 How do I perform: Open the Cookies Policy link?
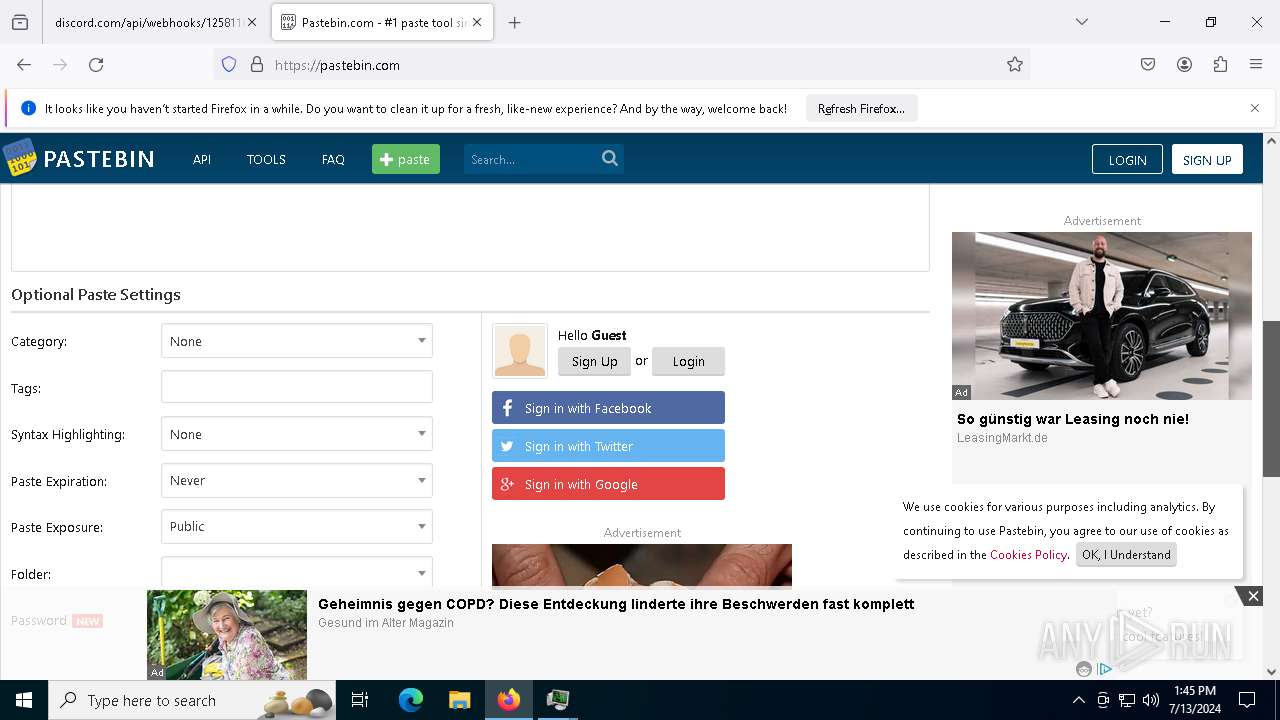1028,555
